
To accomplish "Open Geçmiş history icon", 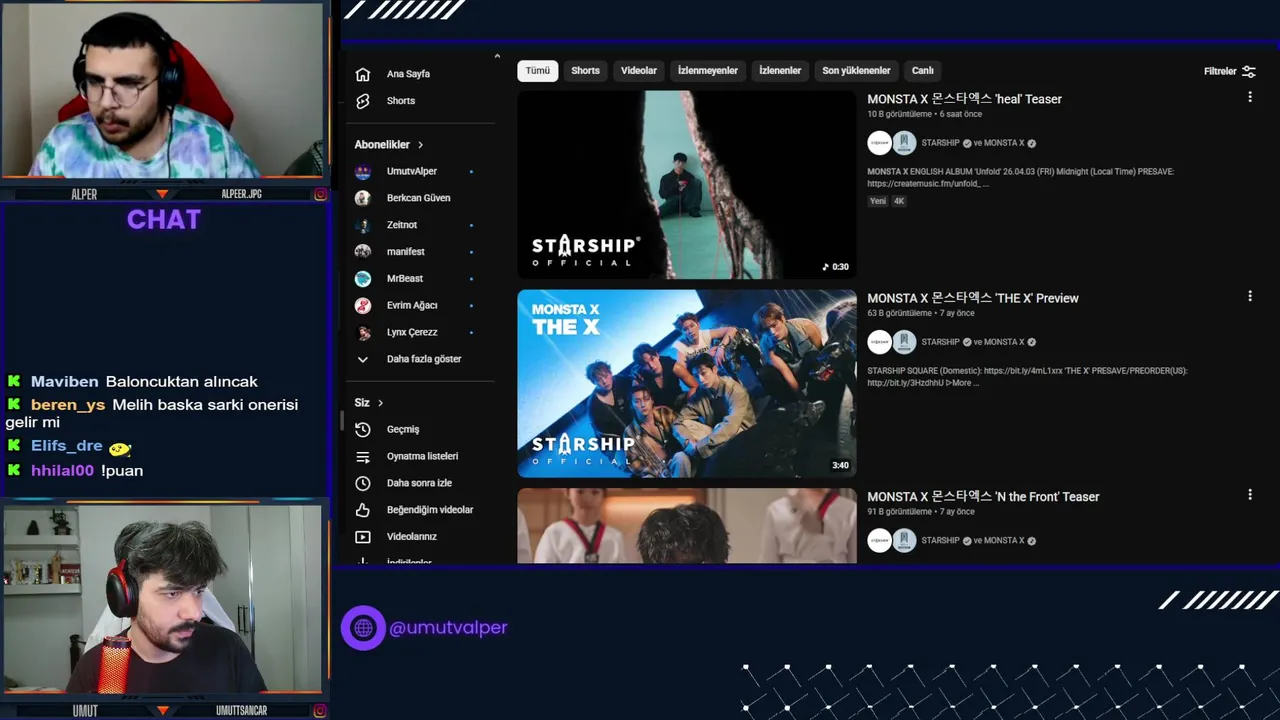I will (363, 429).
